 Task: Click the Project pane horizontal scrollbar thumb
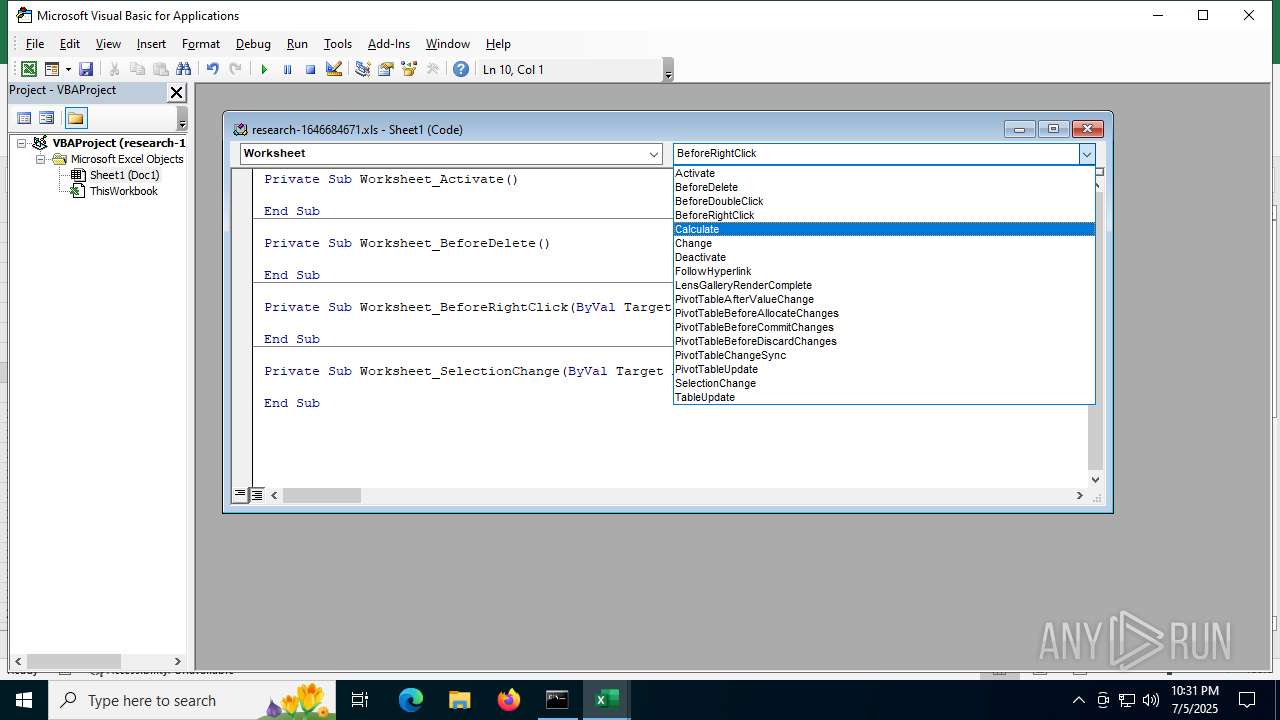click(74, 661)
